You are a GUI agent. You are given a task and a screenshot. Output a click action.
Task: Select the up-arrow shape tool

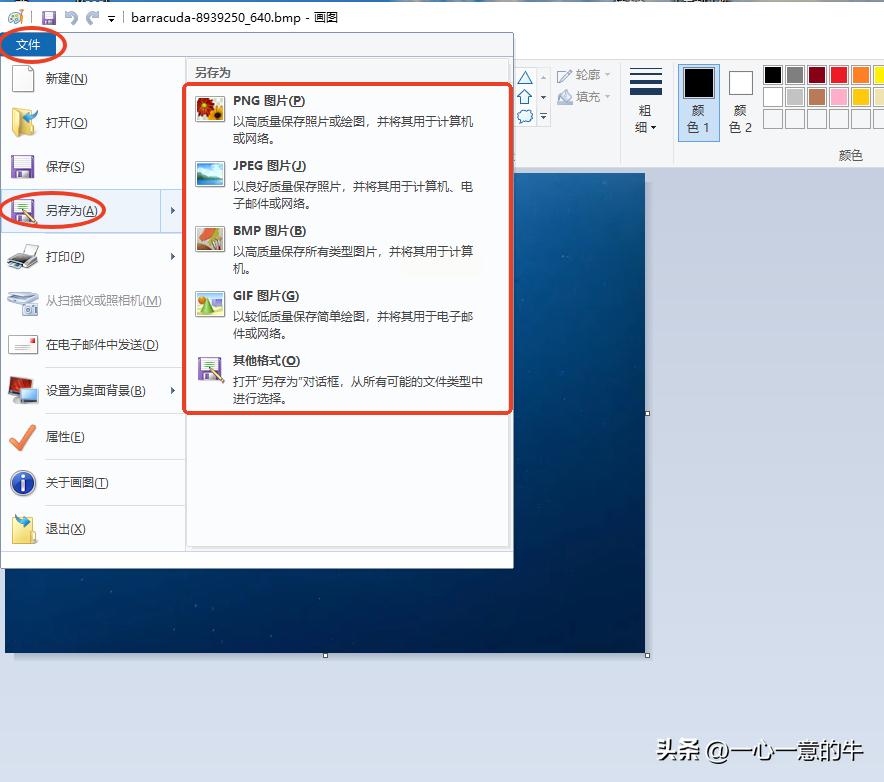point(525,97)
